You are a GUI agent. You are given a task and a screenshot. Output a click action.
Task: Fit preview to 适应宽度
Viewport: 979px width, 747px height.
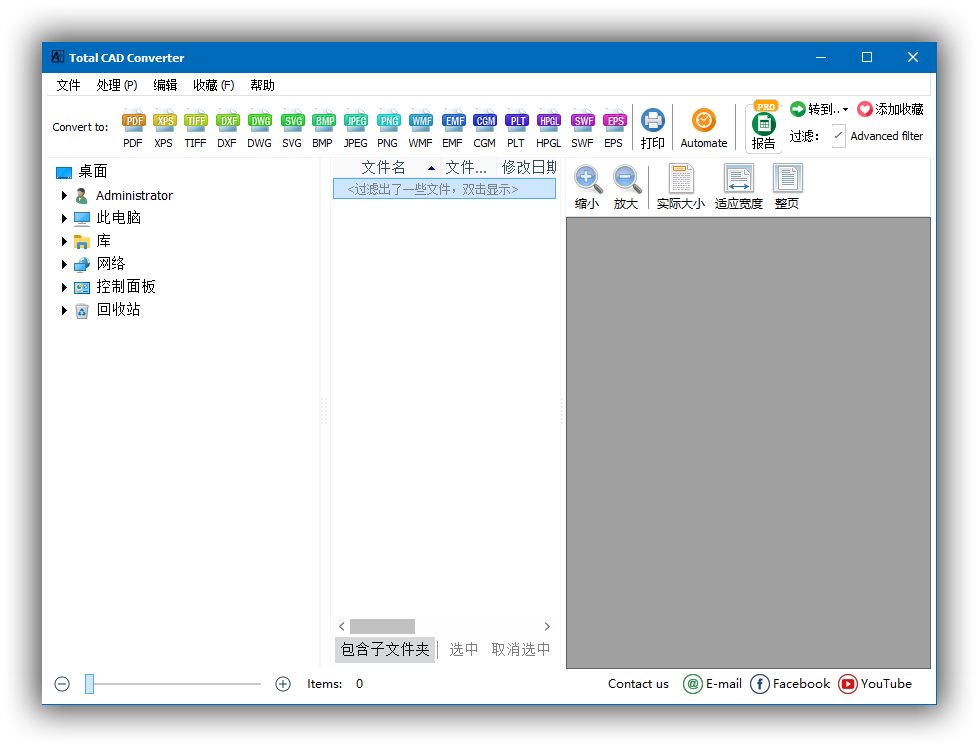point(739,186)
